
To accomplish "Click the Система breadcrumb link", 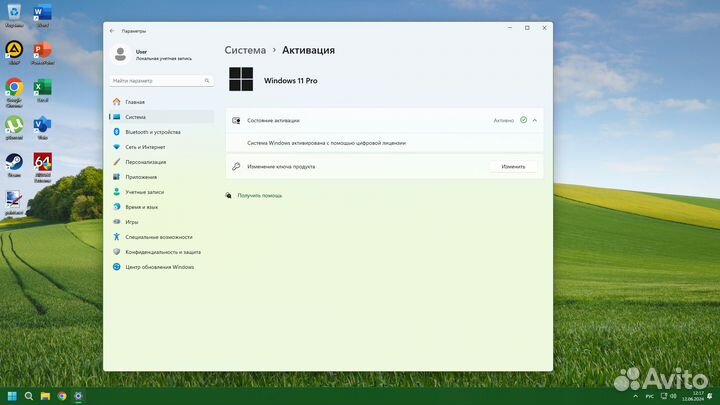I will (245, 50).
